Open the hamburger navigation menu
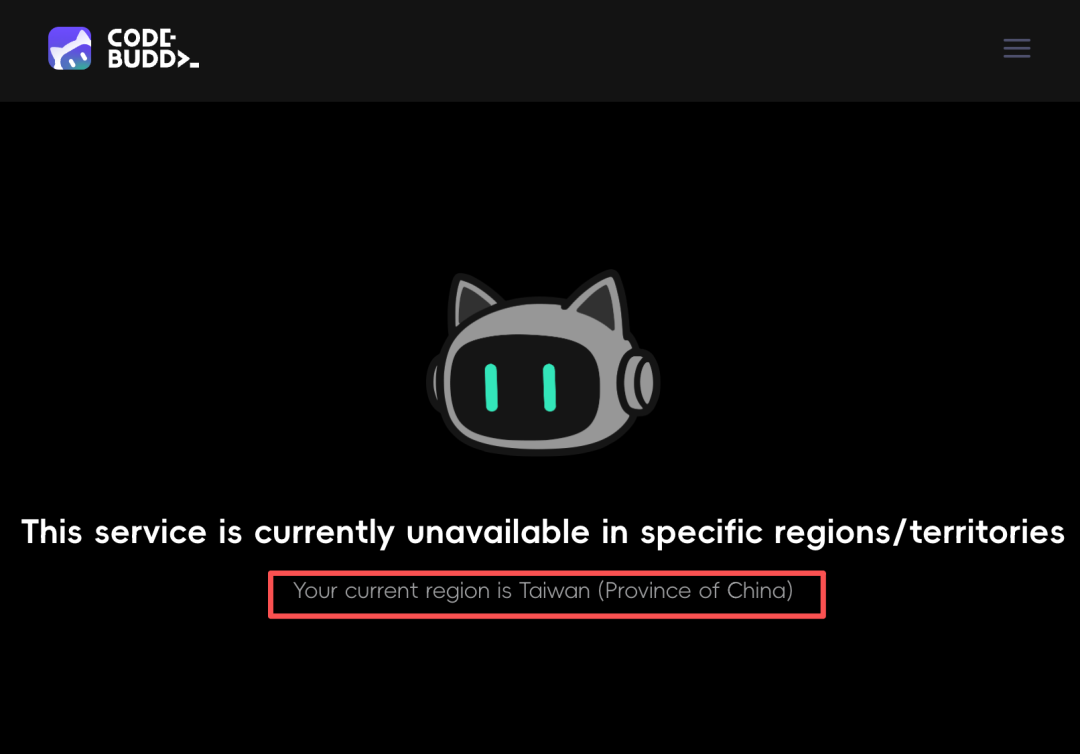Viewport: 1080px width, 754px height. [1017, 48]
